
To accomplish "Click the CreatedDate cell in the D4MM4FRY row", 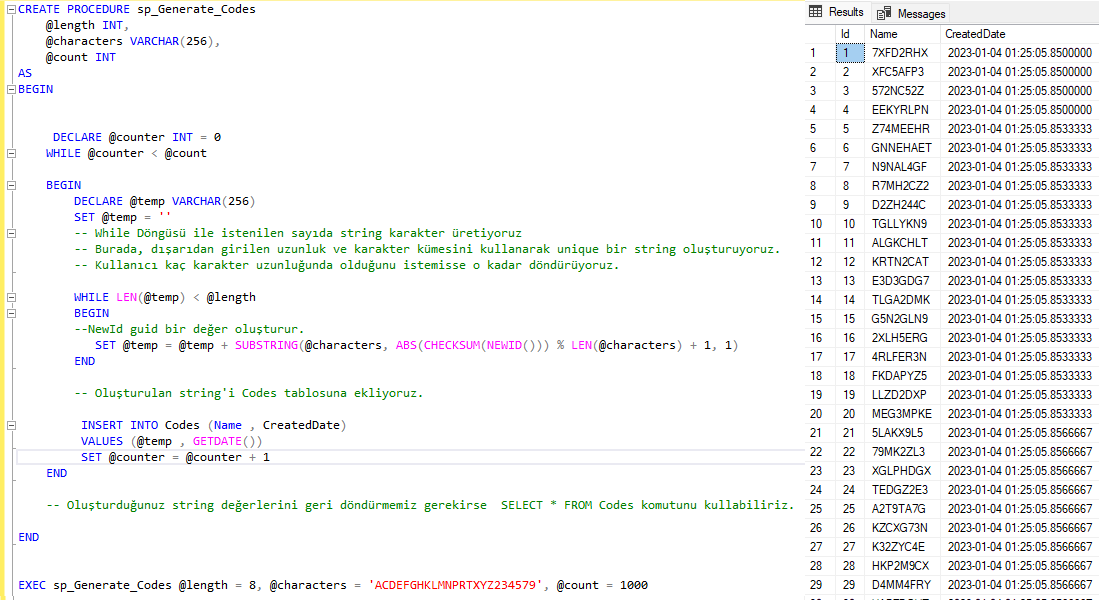I will point(1020,584).
